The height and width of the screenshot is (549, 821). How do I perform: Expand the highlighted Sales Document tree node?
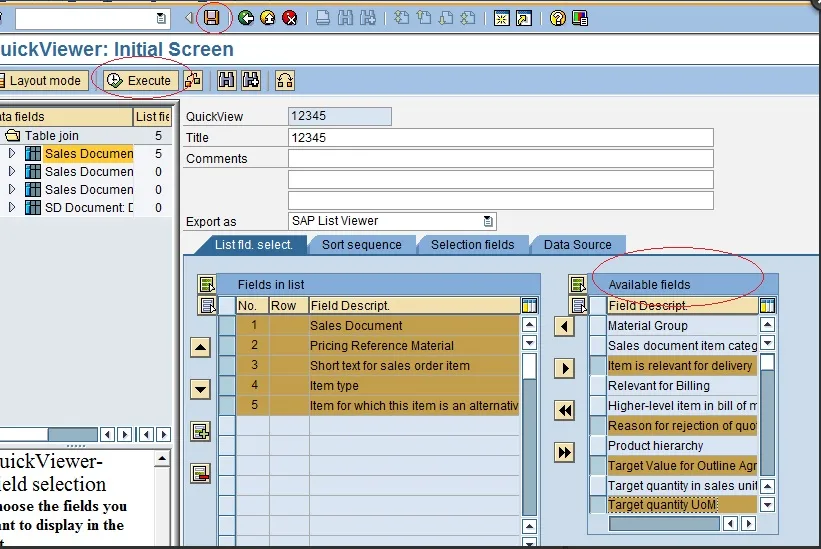pyautogui.click(x=12, y=154)
